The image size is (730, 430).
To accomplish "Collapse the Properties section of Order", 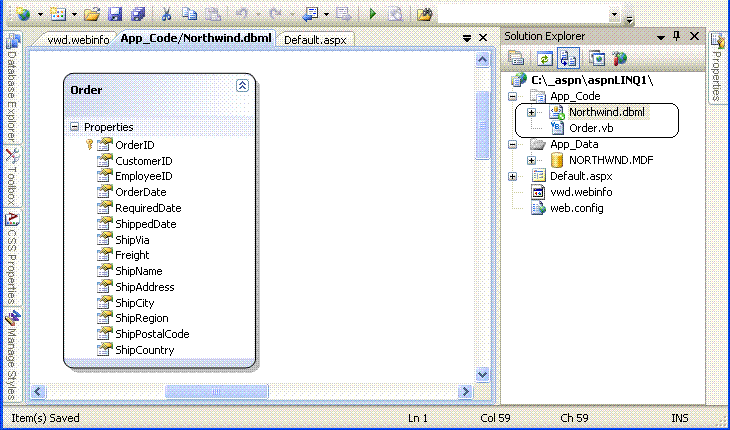I will tap(74, 127).
